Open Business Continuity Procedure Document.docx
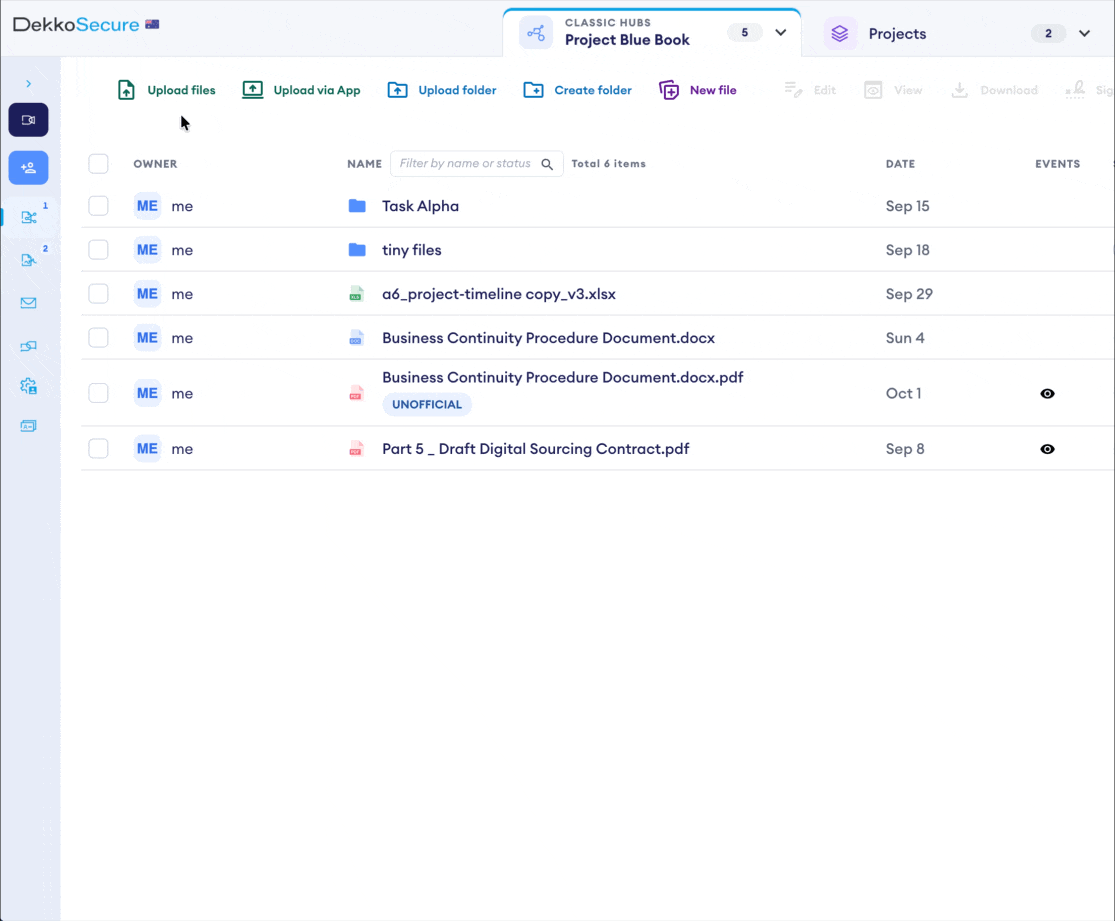 tap(548, 338)
